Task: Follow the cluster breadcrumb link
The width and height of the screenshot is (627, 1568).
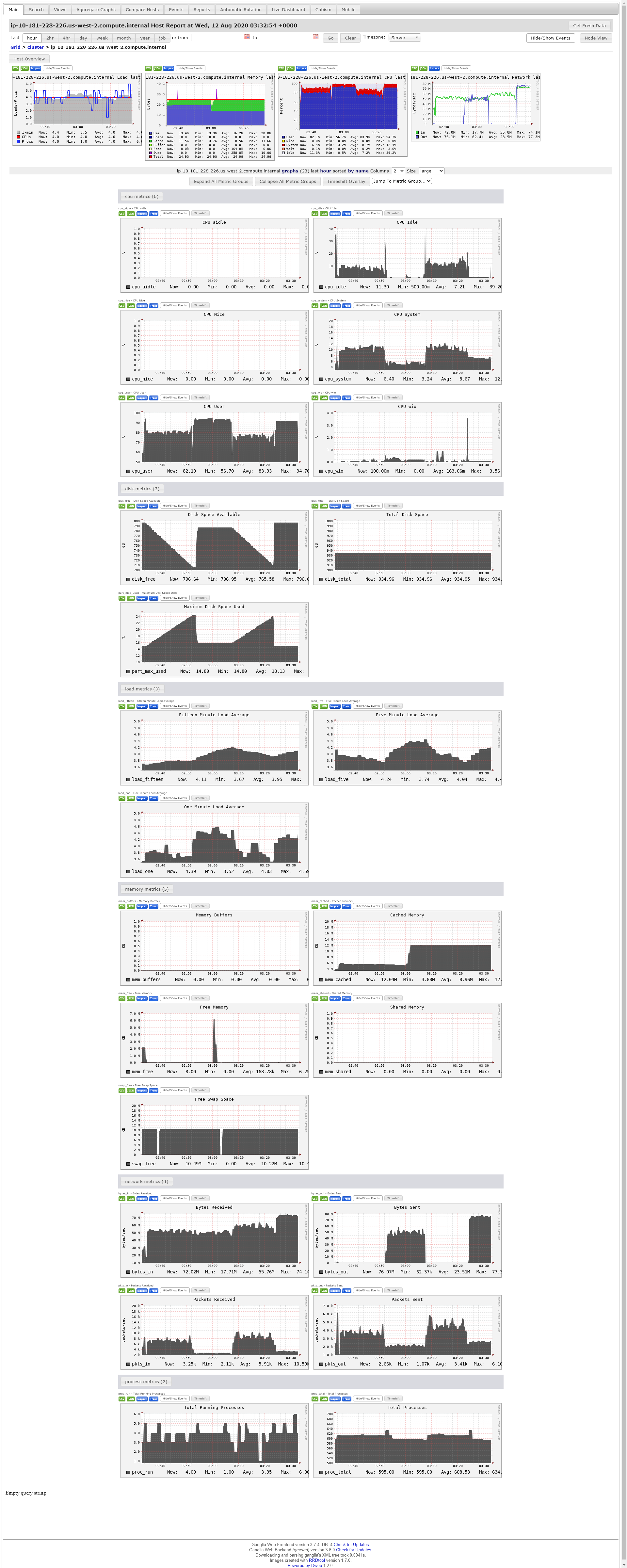Action: click(x=35, y=47)
